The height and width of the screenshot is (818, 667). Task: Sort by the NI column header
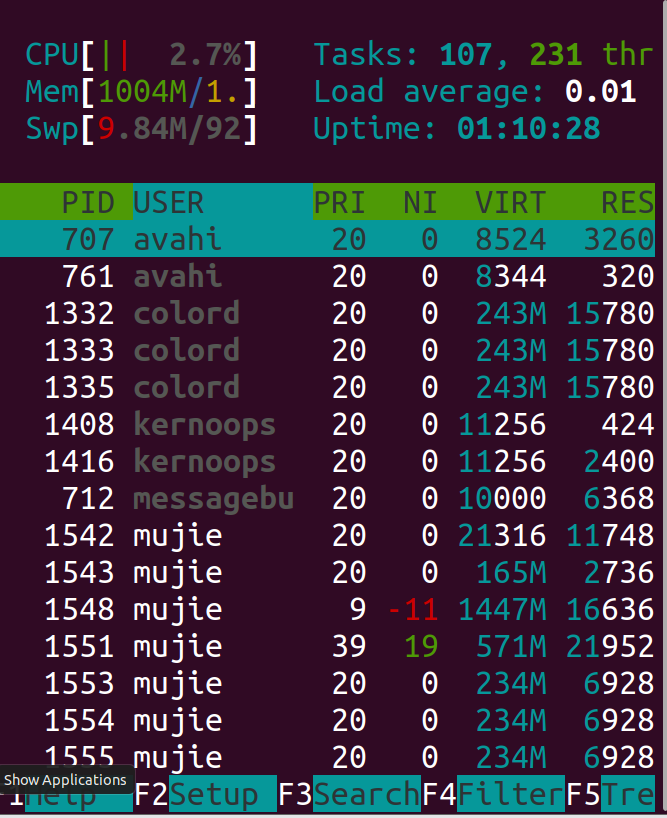coord(420,202)
